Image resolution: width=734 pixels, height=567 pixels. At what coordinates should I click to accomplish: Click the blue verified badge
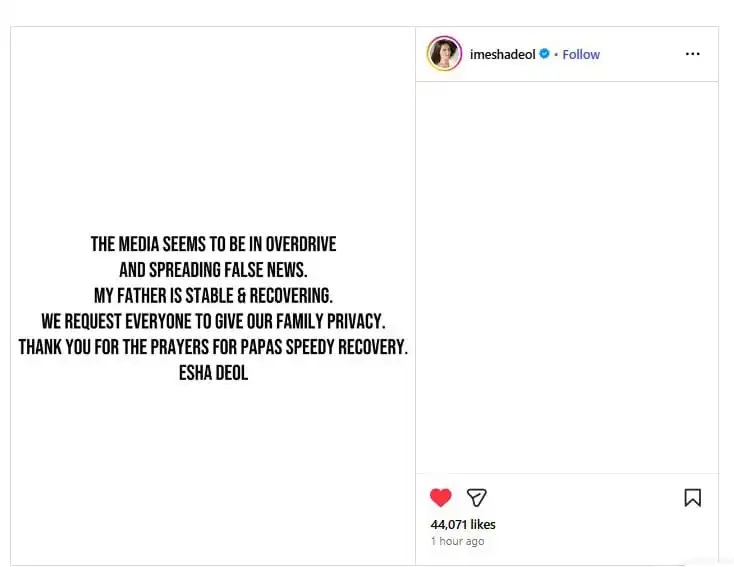point(545,54)
